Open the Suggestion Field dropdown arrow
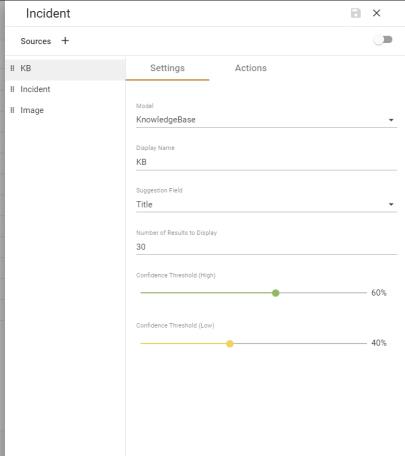405x456 pixels. (x=391, y=204)
